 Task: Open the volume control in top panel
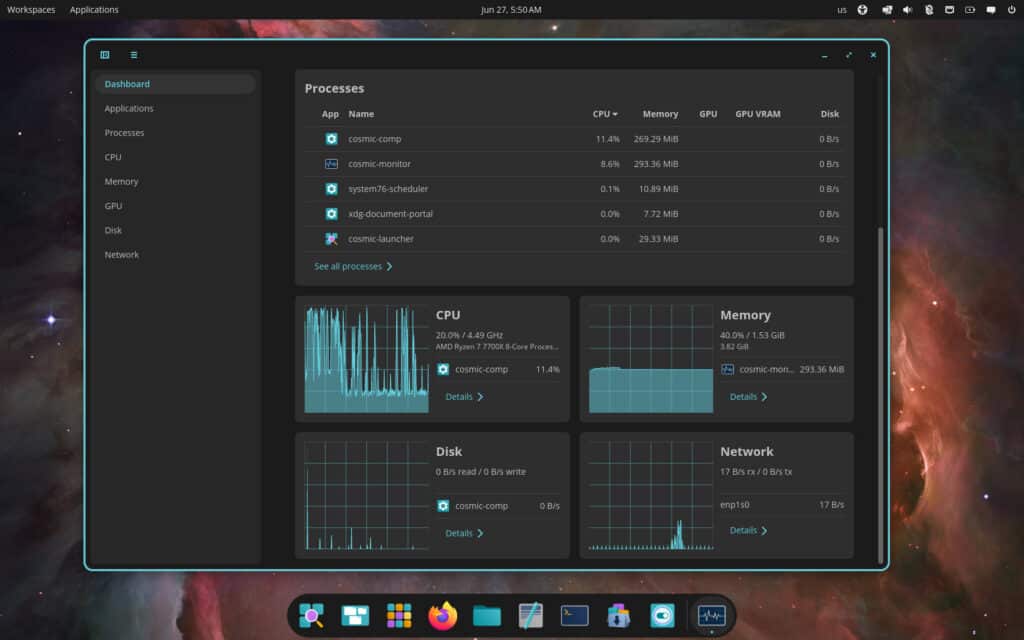[x=907, y=10]
